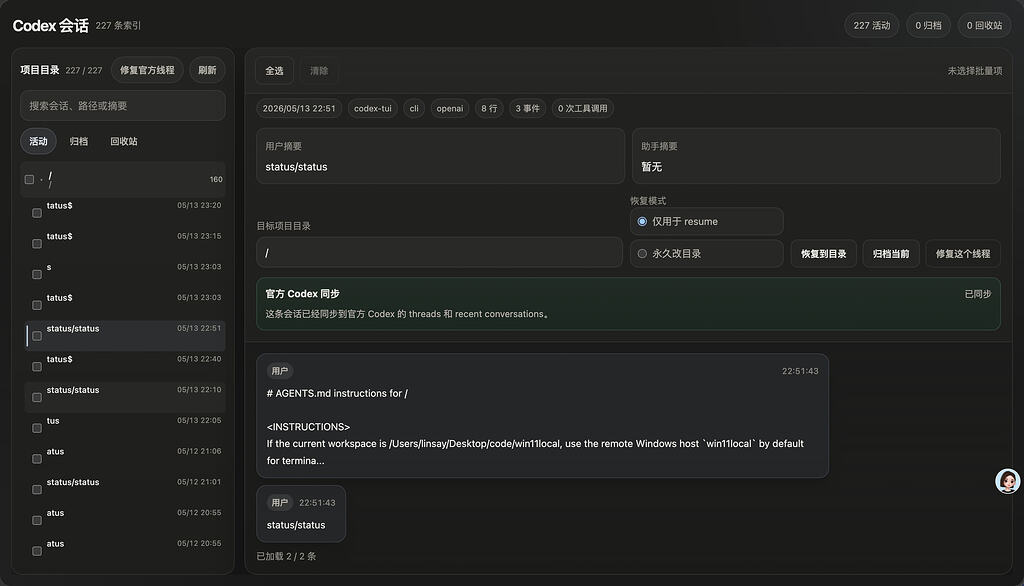Screen dimensions: 1024x586
Task: Click the 修复这个线程 button
Action: (963, 253)
